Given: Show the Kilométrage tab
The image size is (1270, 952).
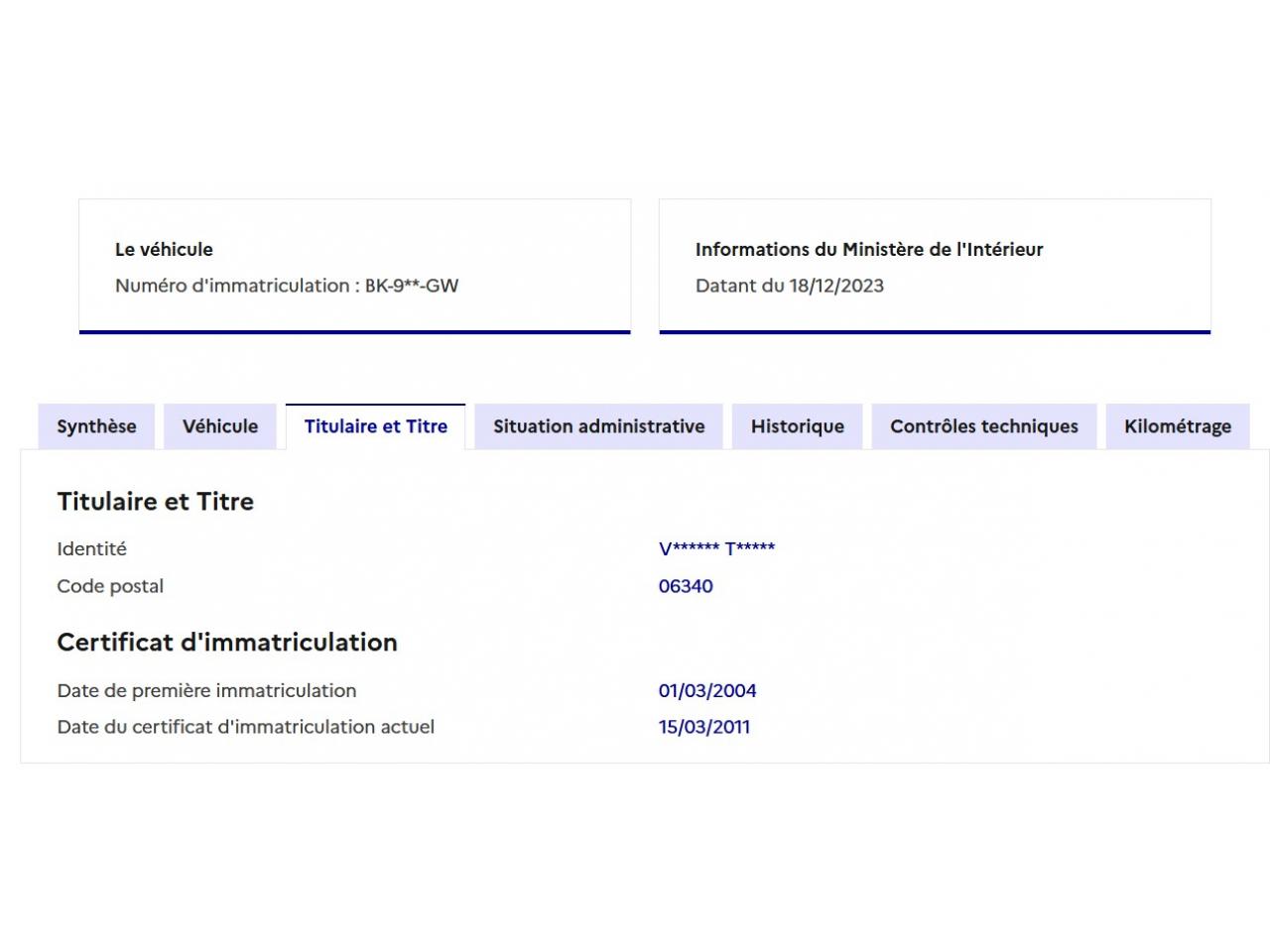Looking at the screenshot, I should tap(1177, 426).
